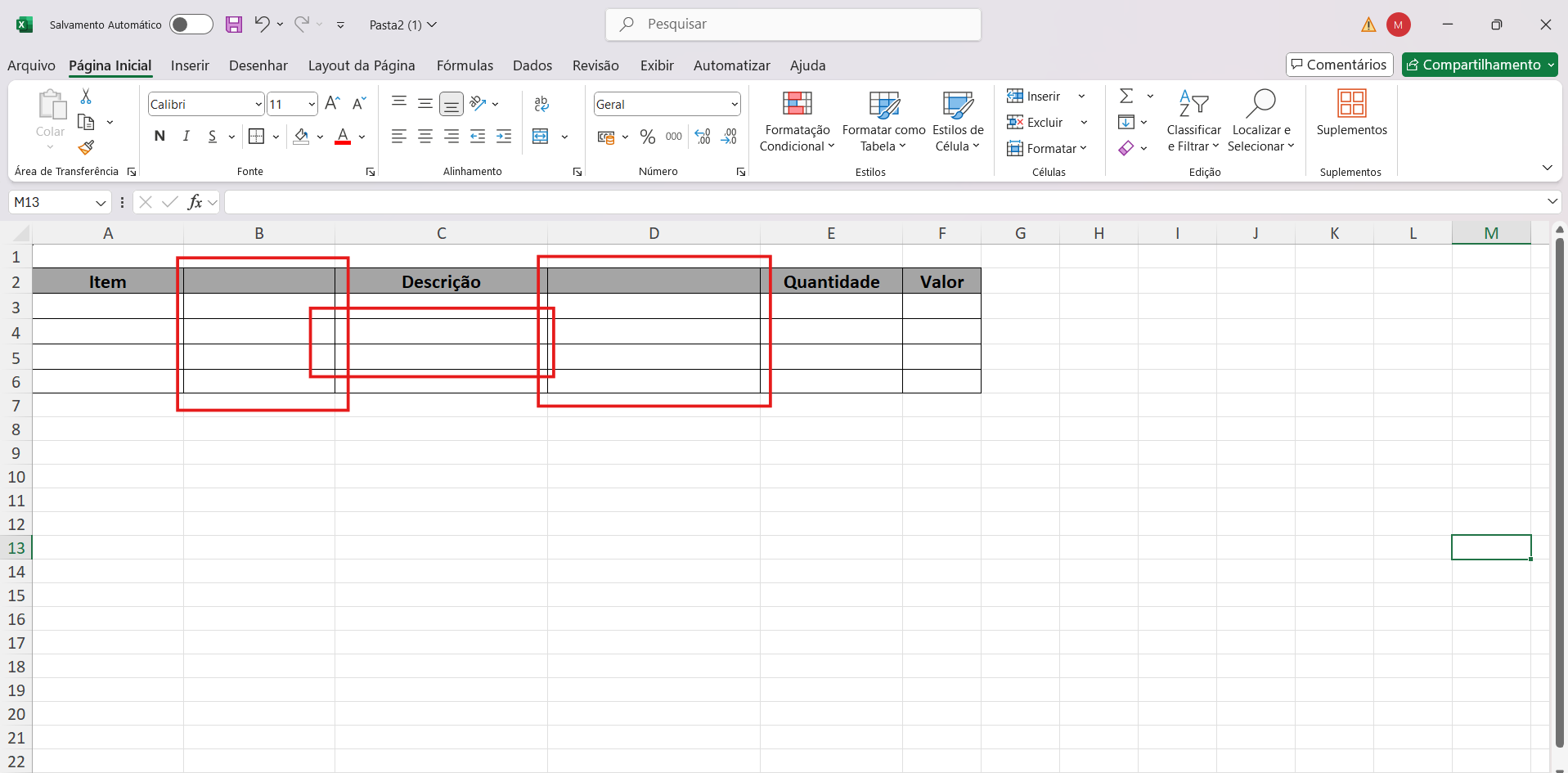Click Decrease Decimal icon
1568x773 pixels.
click(x=729, y=137)
